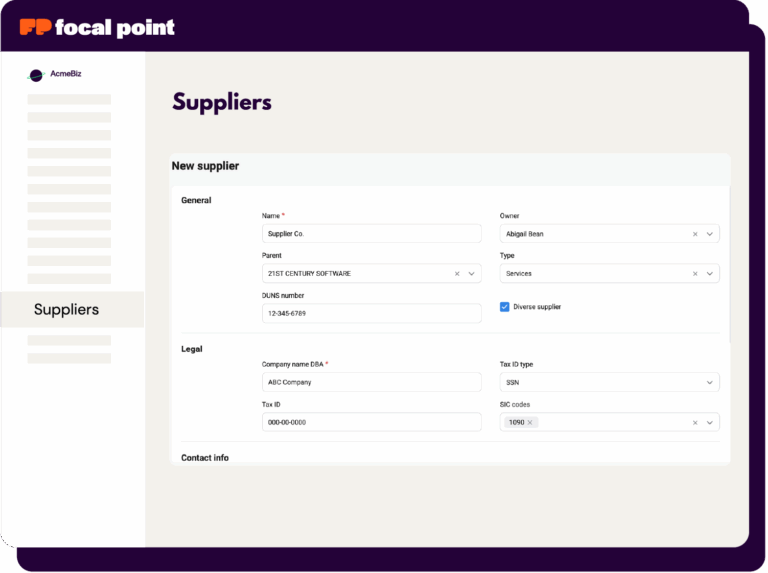Click the Company name DBA field
The image size is (768, 573).
pos(370,382)
